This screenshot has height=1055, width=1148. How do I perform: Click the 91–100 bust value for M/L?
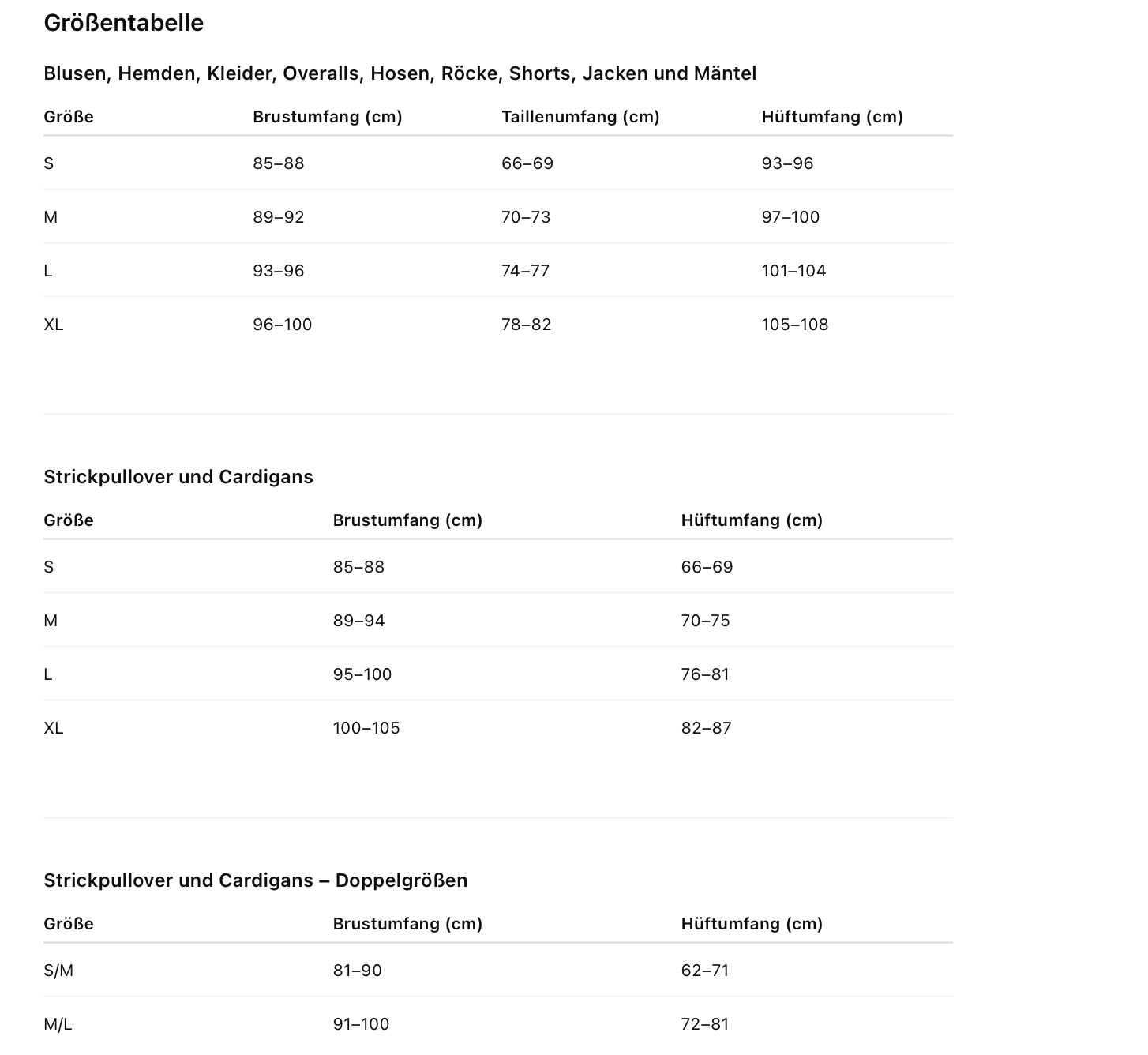[x=361, y=1024]
